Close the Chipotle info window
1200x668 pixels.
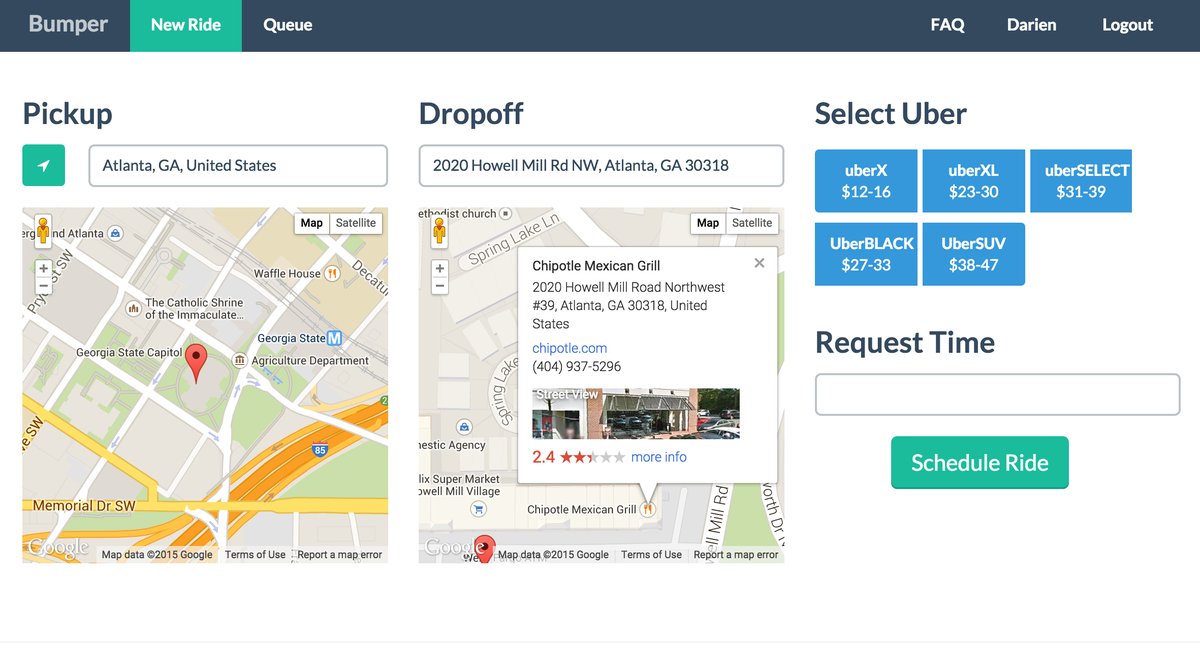tap(759, 263)
